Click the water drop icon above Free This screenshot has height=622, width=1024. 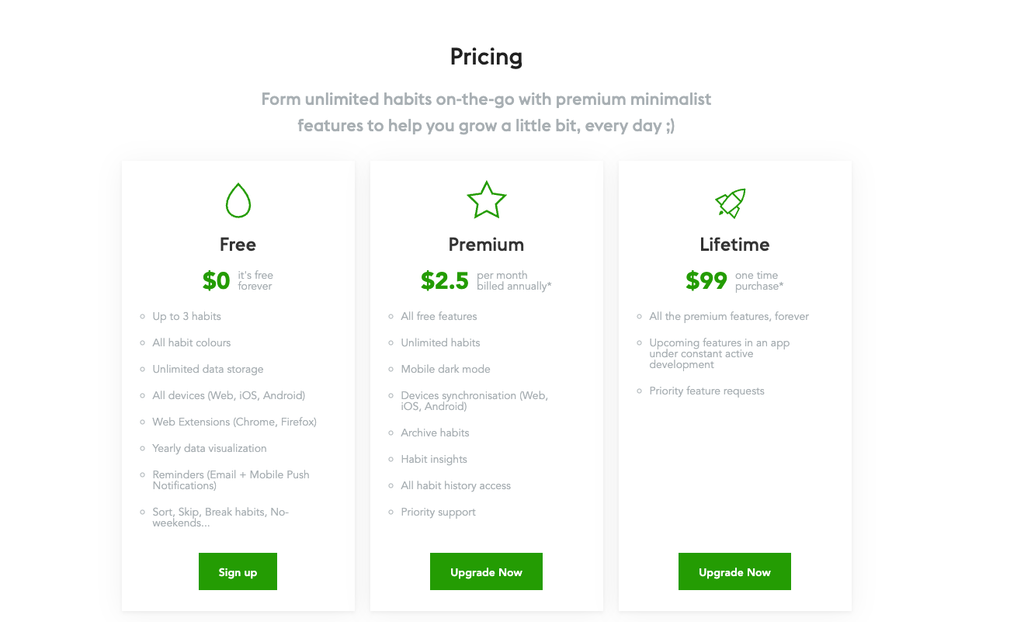tap(238, 201)
